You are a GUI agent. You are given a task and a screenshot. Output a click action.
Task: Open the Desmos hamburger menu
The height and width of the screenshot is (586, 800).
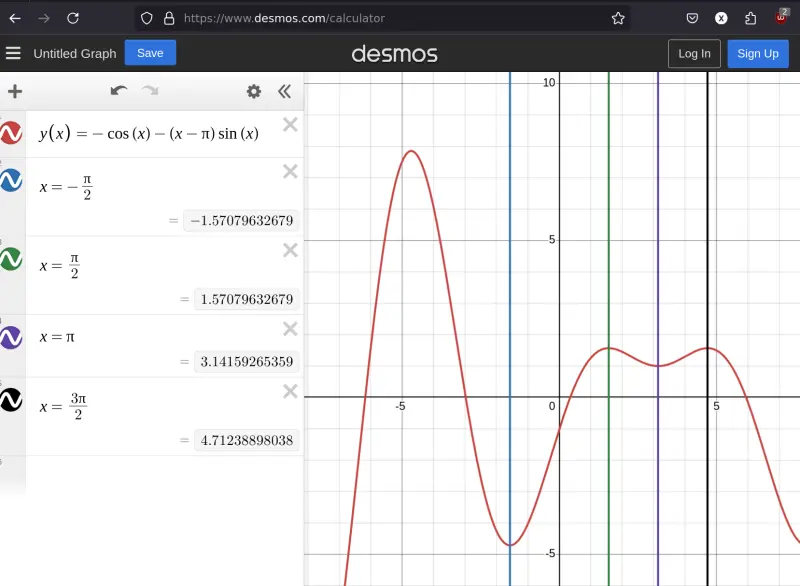[13, 53]
